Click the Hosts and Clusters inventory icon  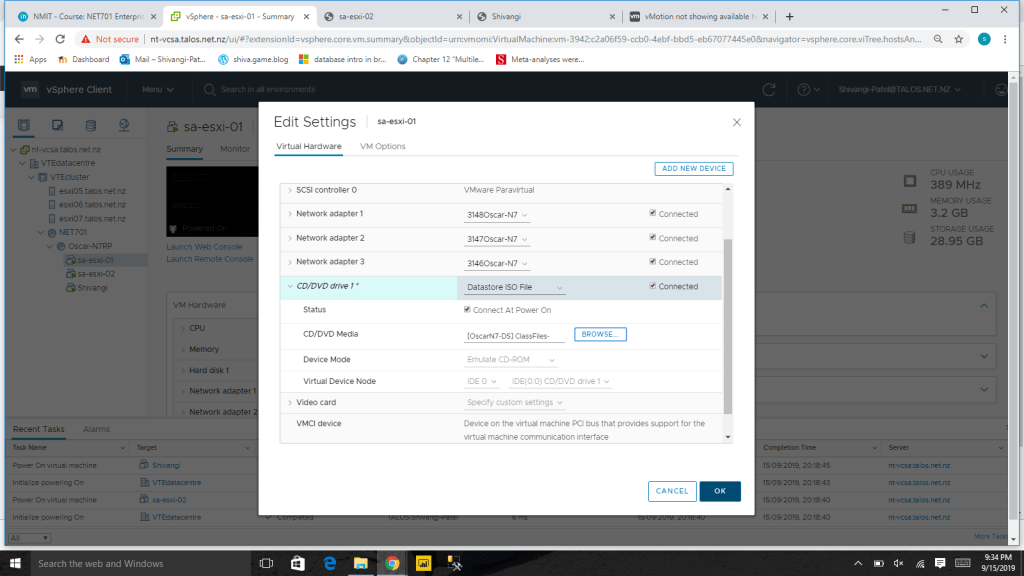(x=25, y=125)
